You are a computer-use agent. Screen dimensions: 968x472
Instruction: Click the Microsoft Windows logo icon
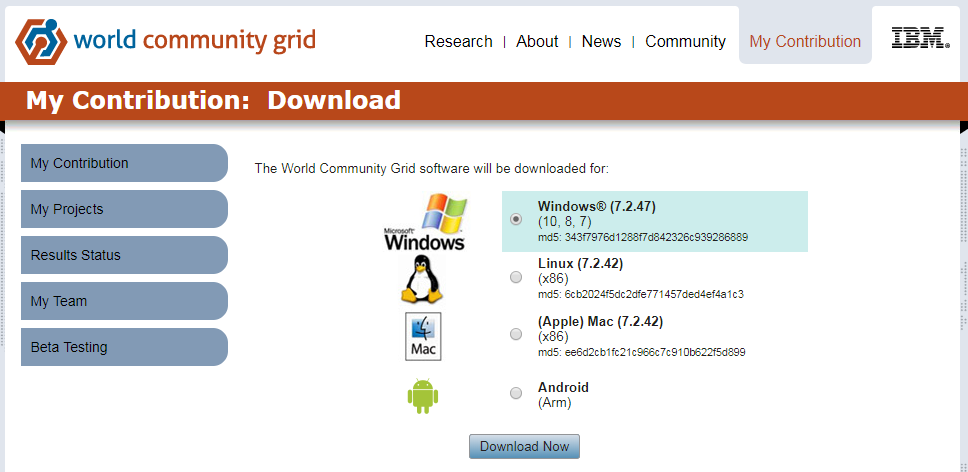425,222
